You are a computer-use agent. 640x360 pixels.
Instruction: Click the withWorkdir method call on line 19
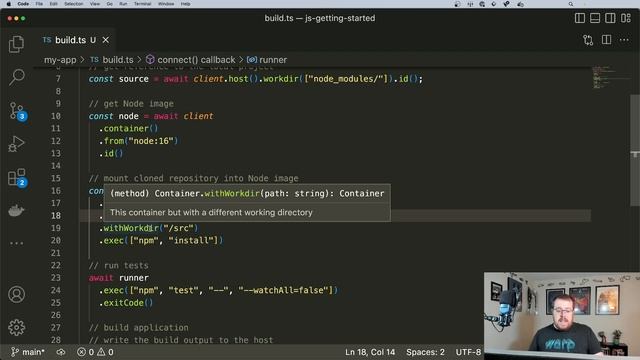131,228
